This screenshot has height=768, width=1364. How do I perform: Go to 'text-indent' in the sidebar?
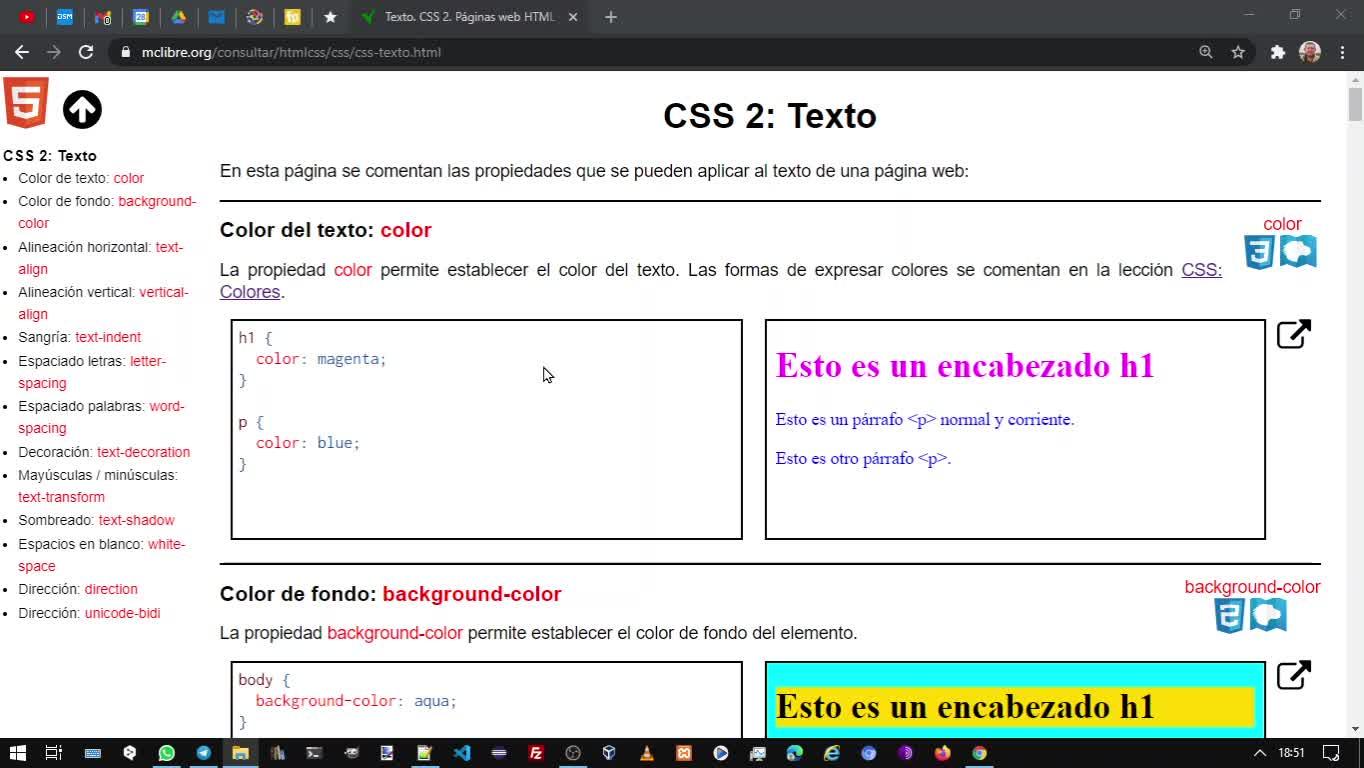108,337
